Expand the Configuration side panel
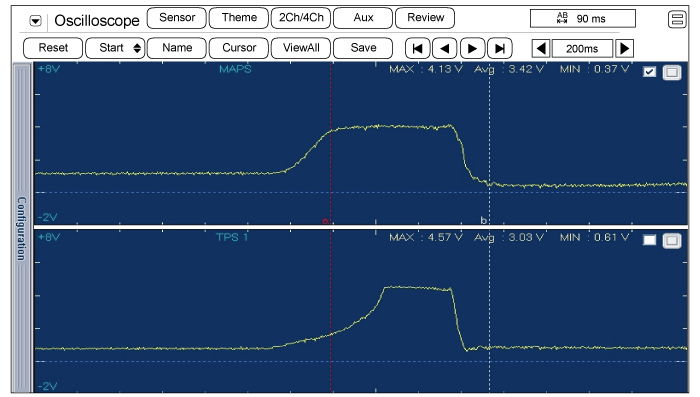Screen dimensions: 700x397 (21, 228)
